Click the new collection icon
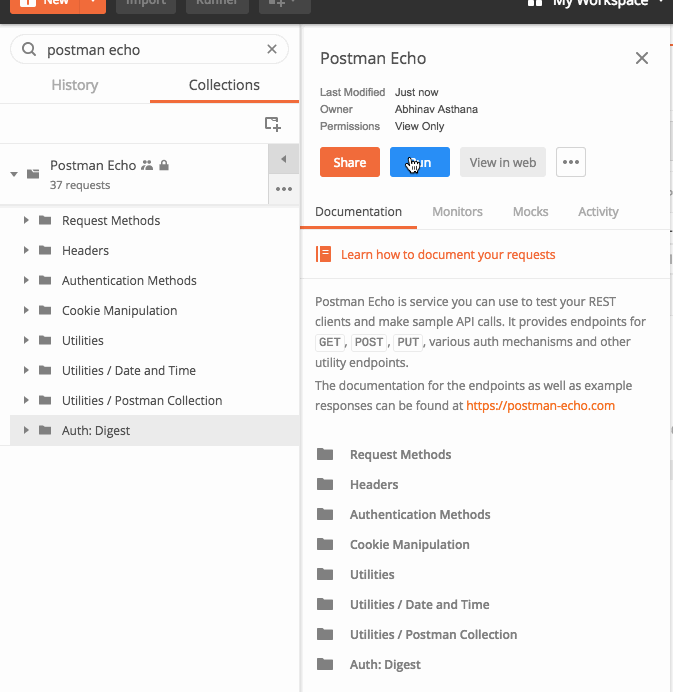Viewport: 673px width, 692px height. pos(272,124)
